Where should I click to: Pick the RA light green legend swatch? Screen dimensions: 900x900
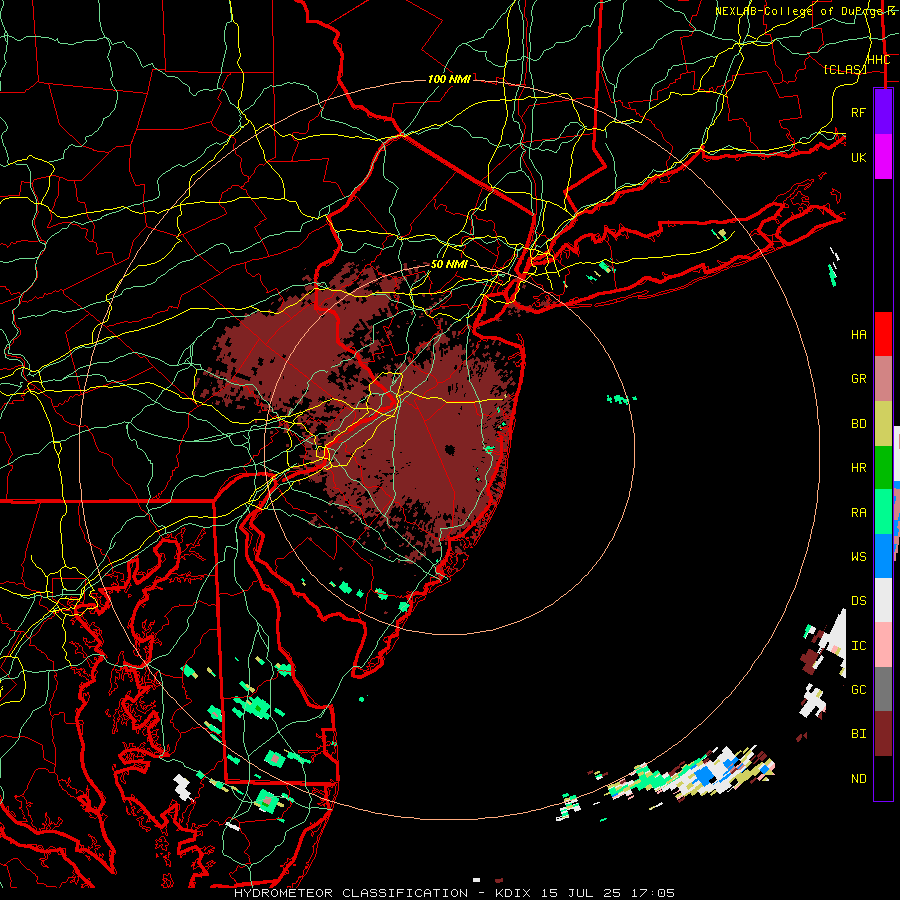click(x=883, y=512)
